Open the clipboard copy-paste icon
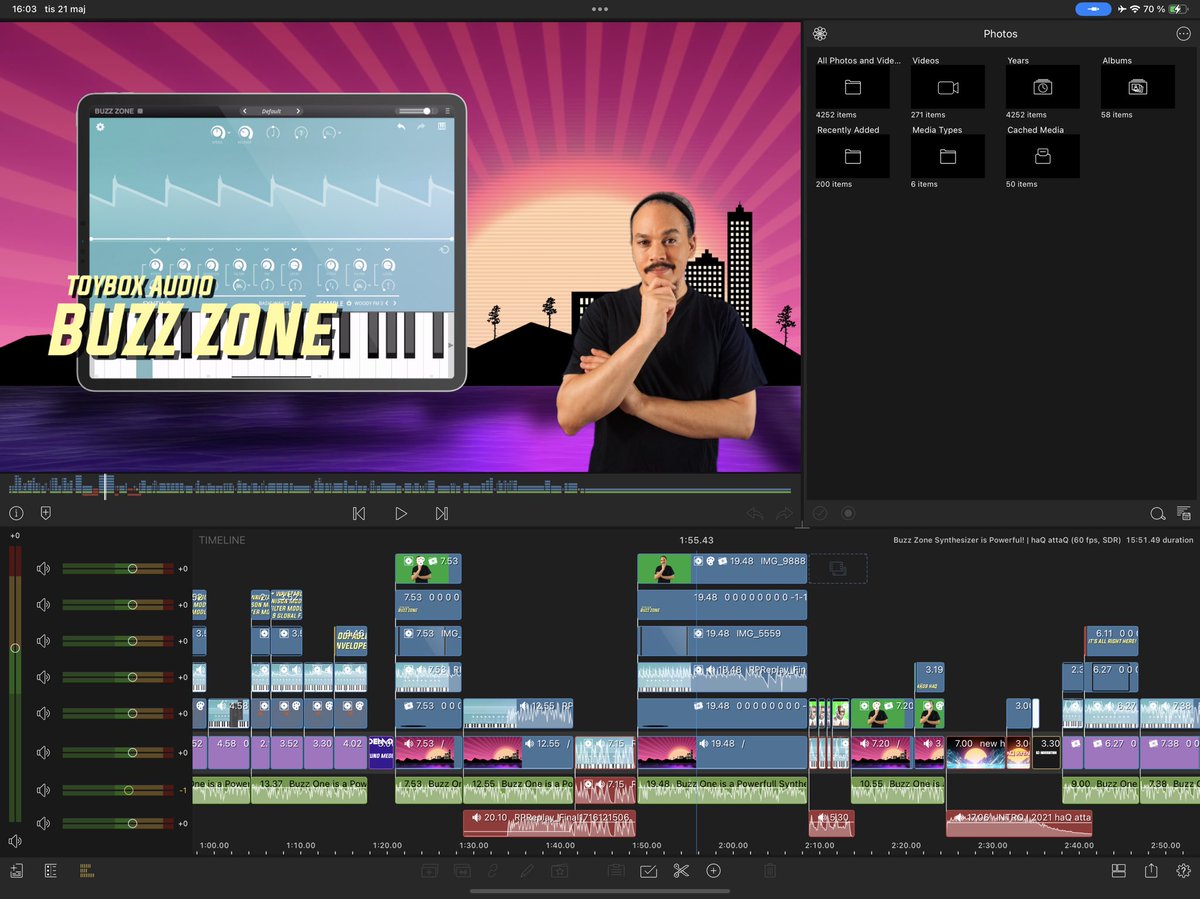 [x=616, y=871]
